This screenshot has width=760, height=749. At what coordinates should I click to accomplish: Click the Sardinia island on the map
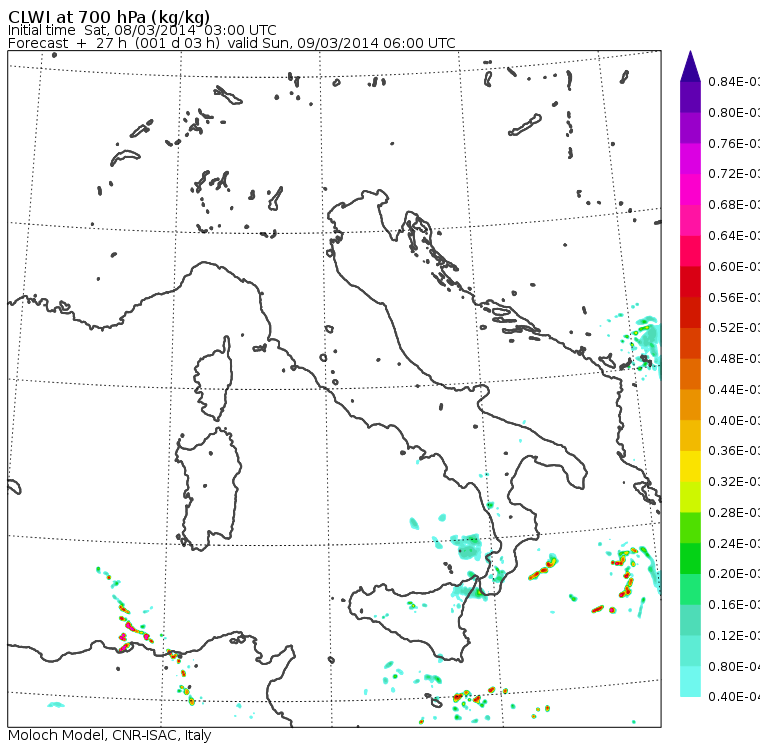tap(208, 490)
